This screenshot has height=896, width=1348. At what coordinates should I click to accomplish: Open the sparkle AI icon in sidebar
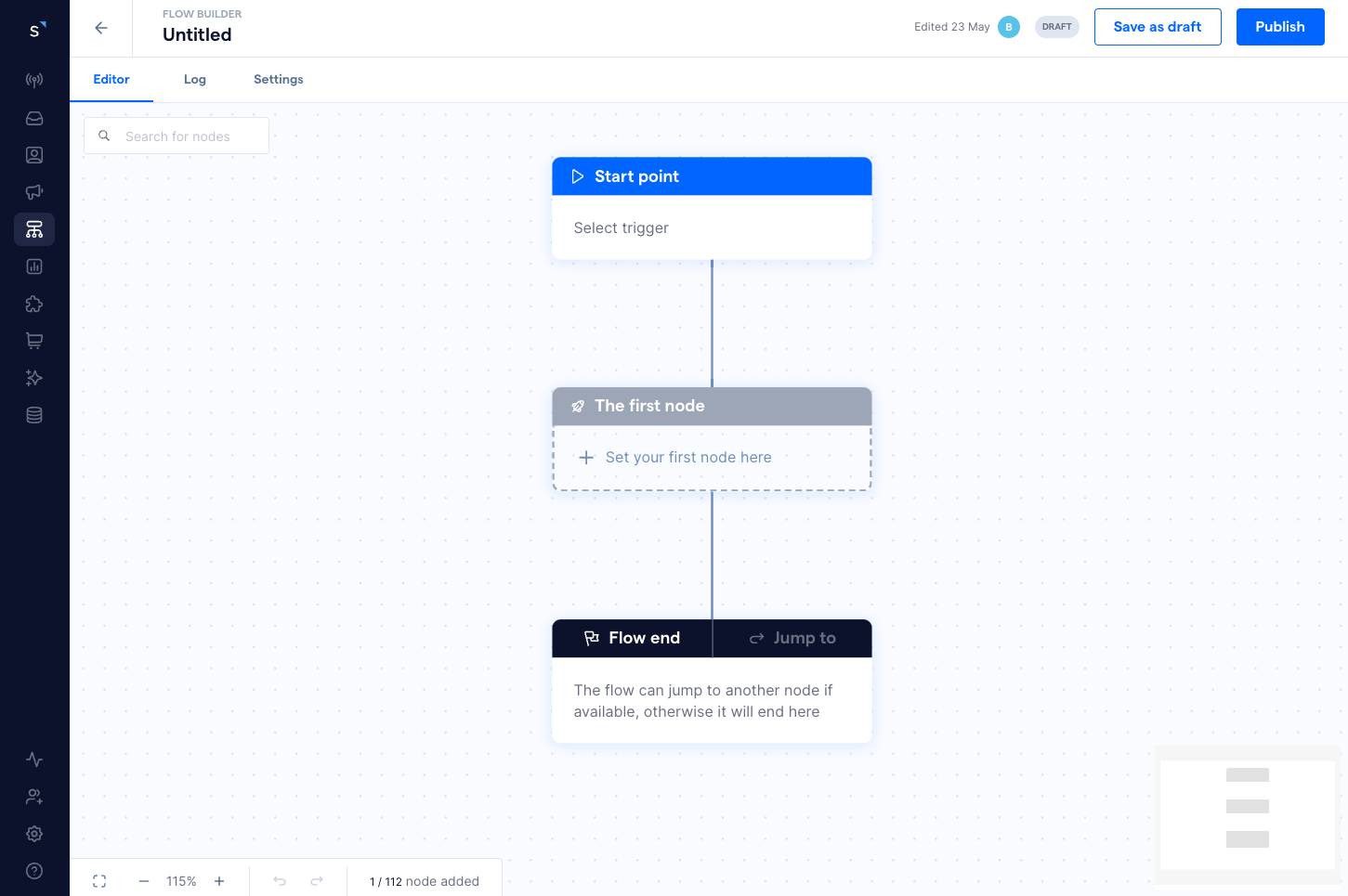(x=34, y=378)
